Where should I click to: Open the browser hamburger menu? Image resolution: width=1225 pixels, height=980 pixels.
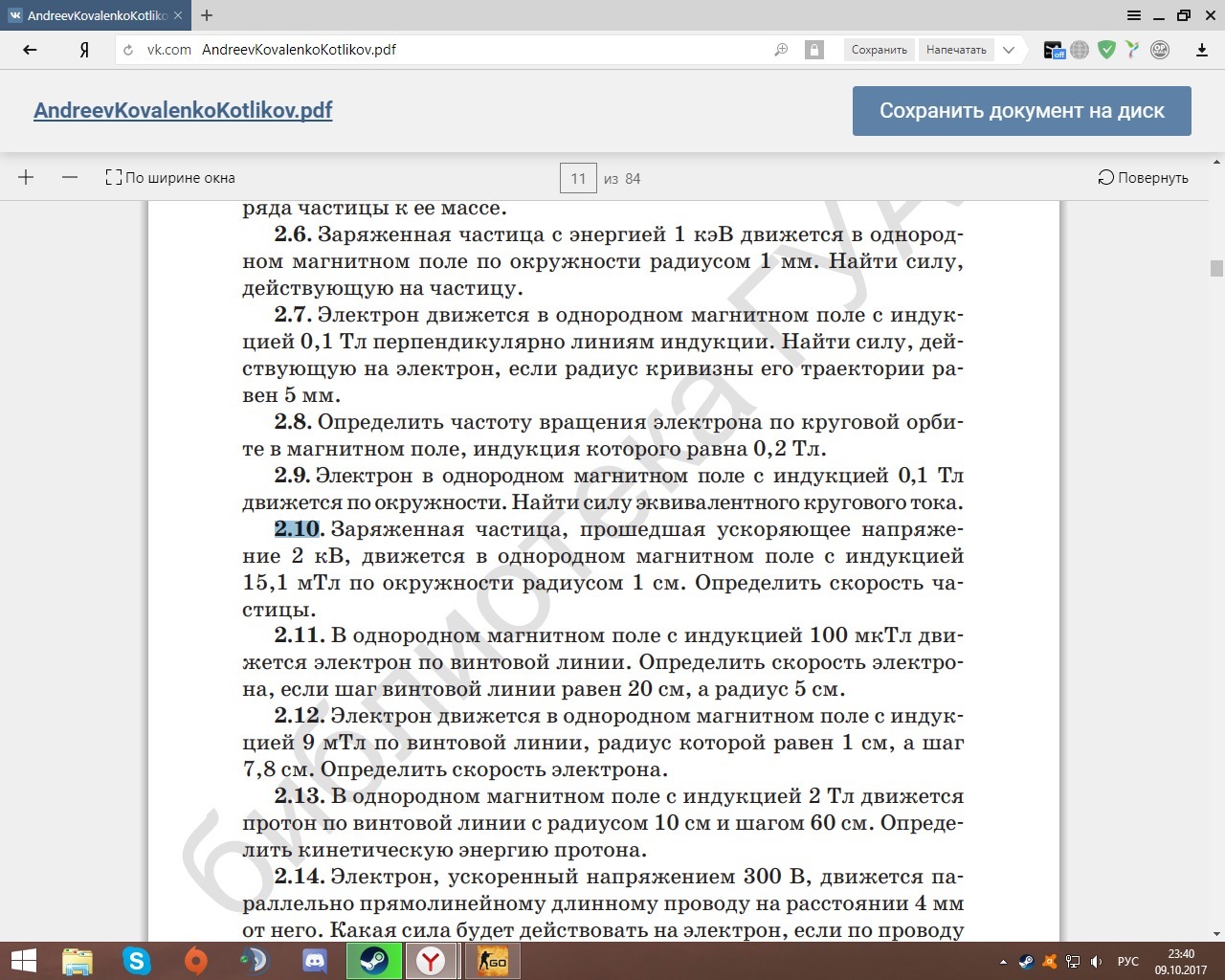[1134, 15]
